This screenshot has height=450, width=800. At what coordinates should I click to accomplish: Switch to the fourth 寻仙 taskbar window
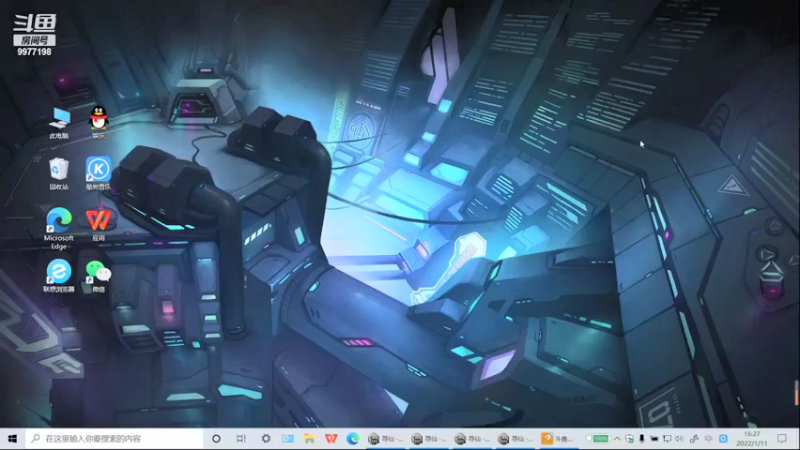pyautogui.click(x=516, y=439)
